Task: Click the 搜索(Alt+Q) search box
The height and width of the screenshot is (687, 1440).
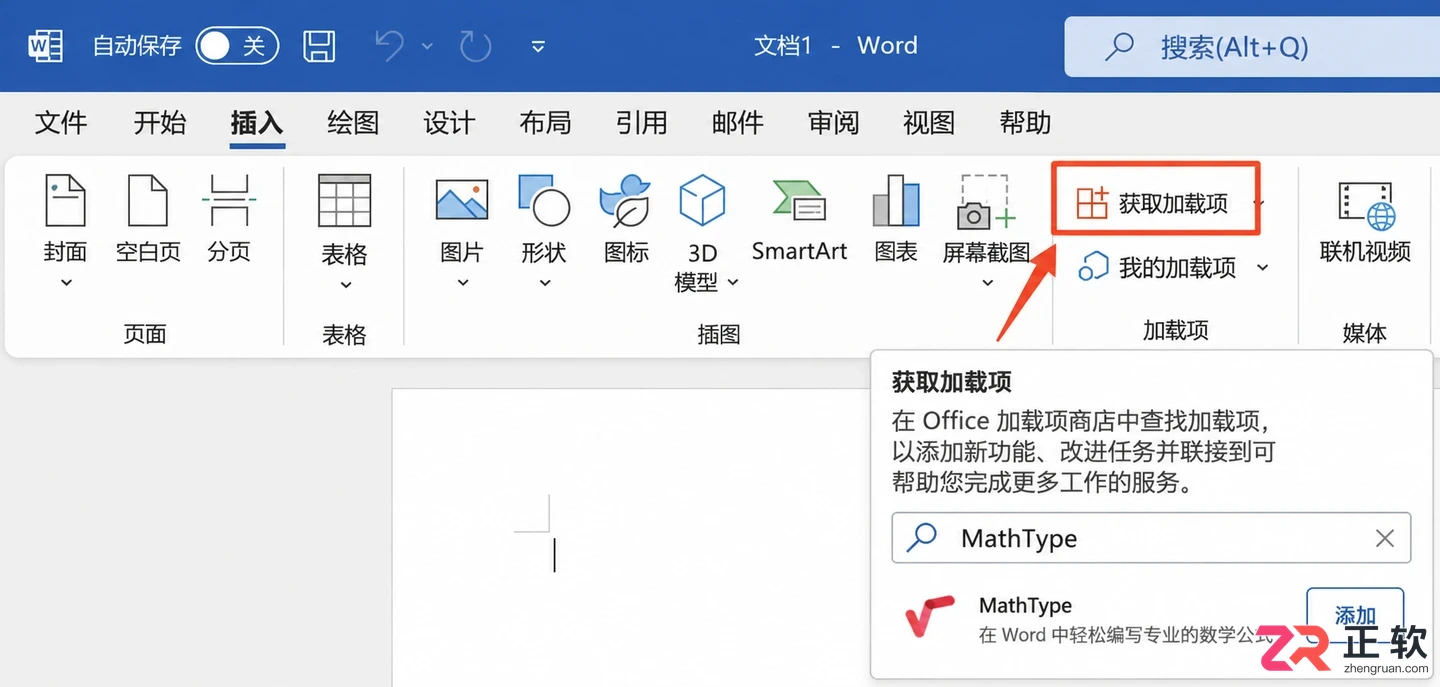Action: pos(1252,46)
